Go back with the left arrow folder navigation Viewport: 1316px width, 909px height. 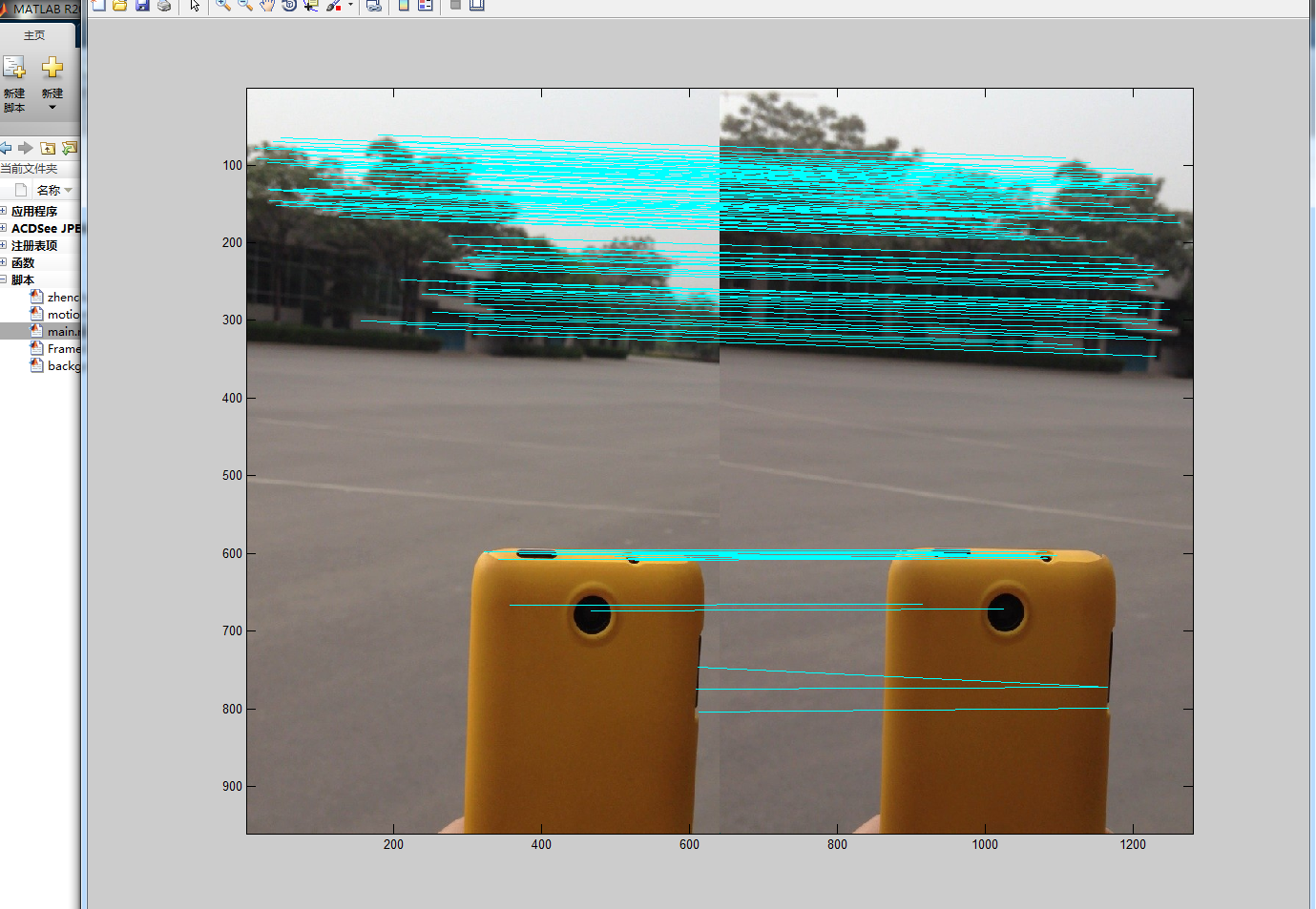click(6, 148)
